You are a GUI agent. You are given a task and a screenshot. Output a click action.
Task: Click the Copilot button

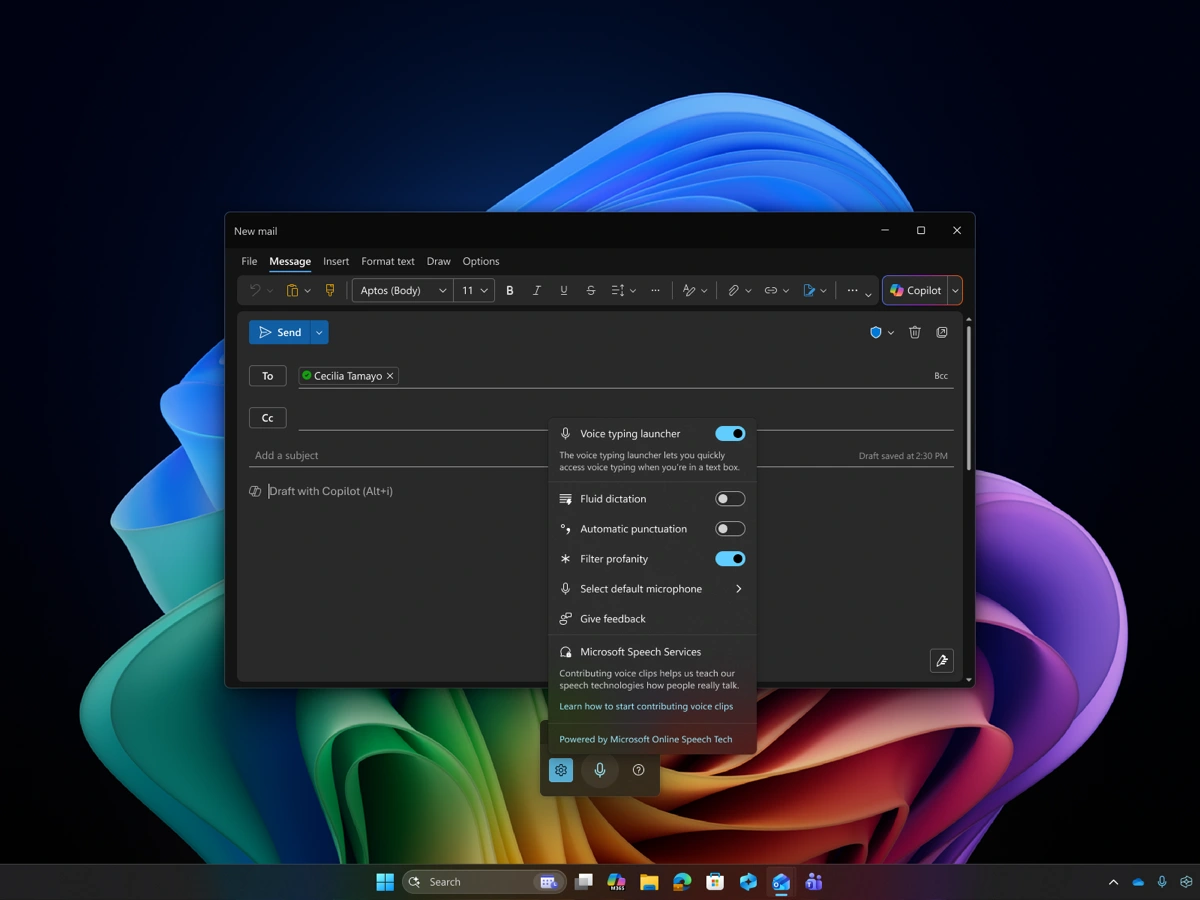pos(915,291)
